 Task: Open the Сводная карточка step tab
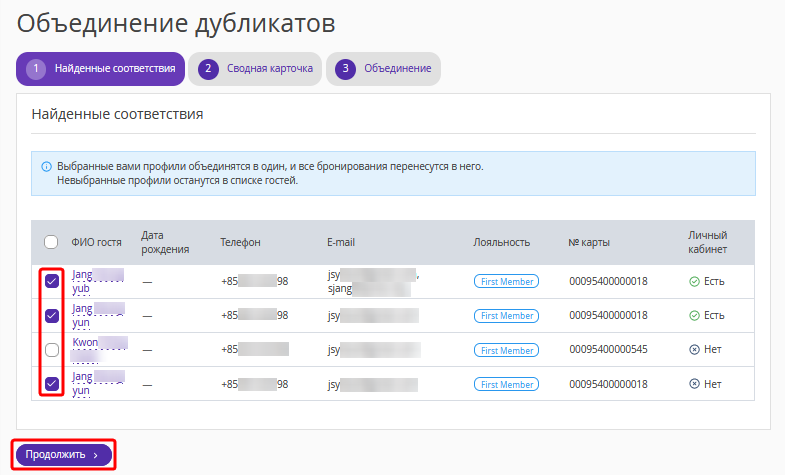click(256, 69)
